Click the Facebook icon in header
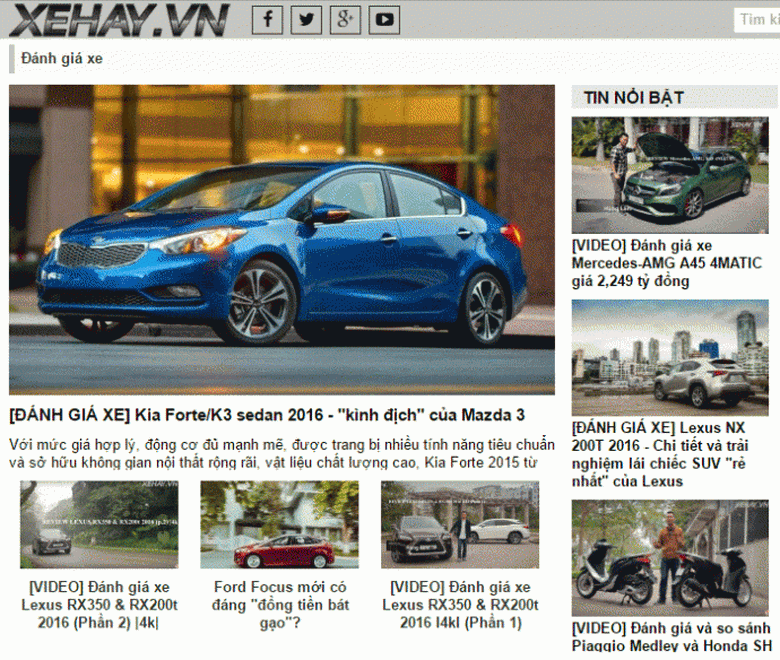 pyautogui.click(x=267, y=19)
